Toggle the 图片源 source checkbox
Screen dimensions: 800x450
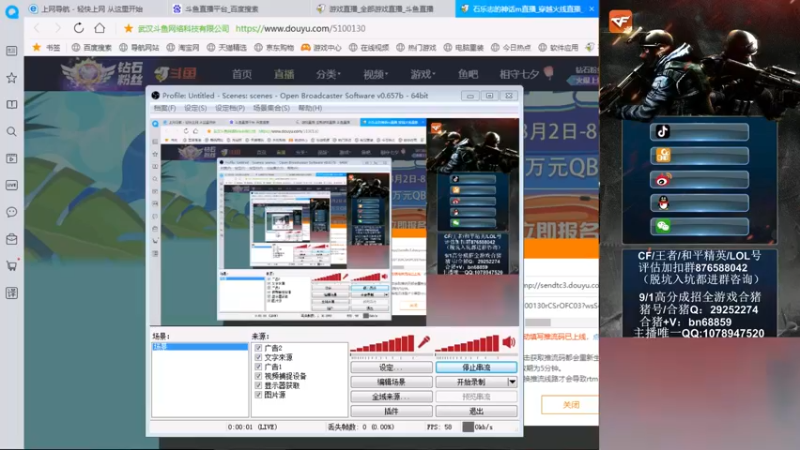pyautogui.click(x=258, y=395)
